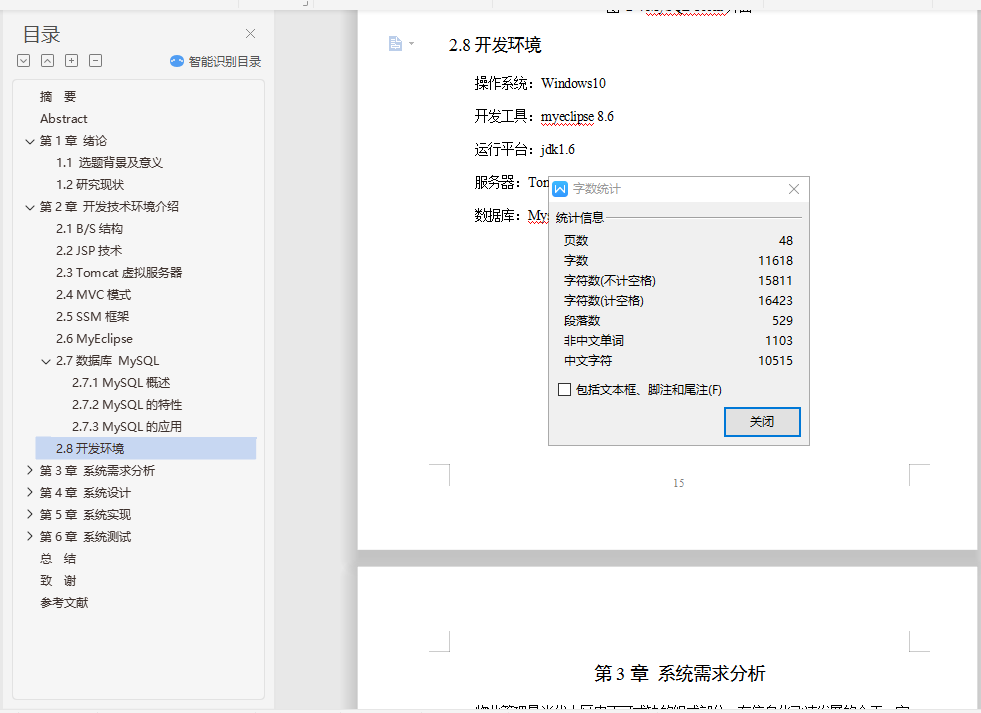The width and height of the screenshot is (981, 713).
Task: Select 1.2 研究现状 outline entry
Action: pos(89,185)
